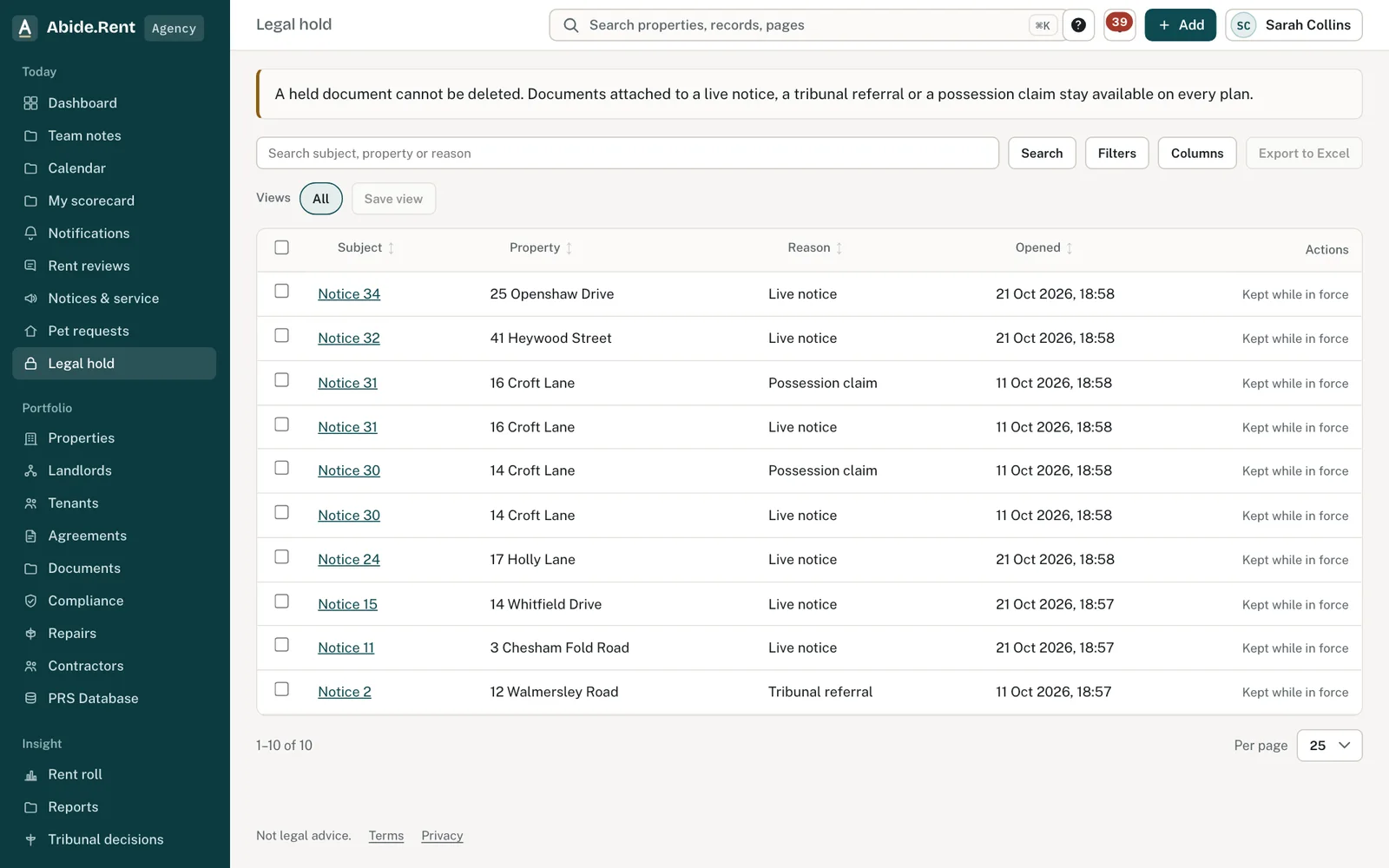Click the Add button in top bar
1389x868 pixels.
pyautogui.click(x=1180, y=25)
